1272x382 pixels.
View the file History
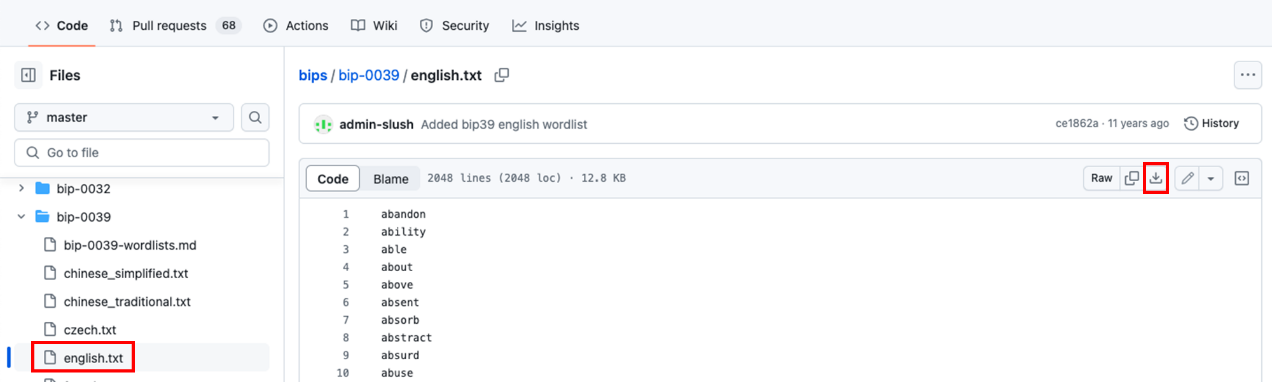[1211, 123]
